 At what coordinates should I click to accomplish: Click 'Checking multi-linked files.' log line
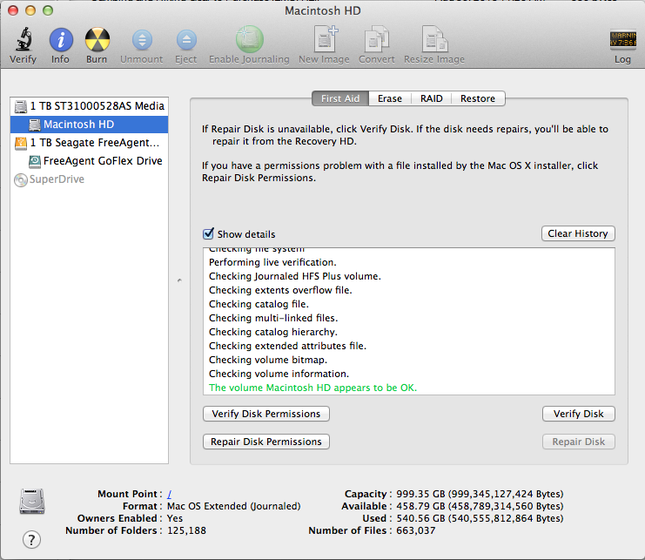click(273, 318)
